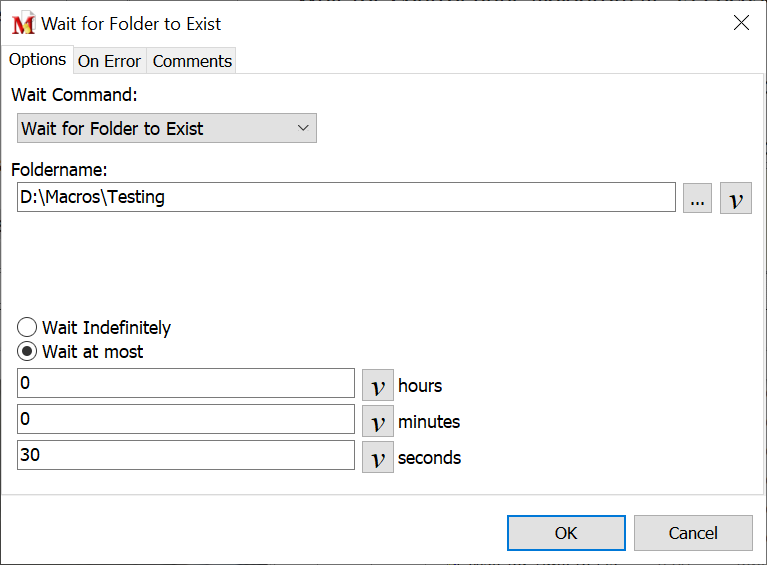Insert a variable for the hours value
This screenshot has width=767, height=565.
click(377, 385)
